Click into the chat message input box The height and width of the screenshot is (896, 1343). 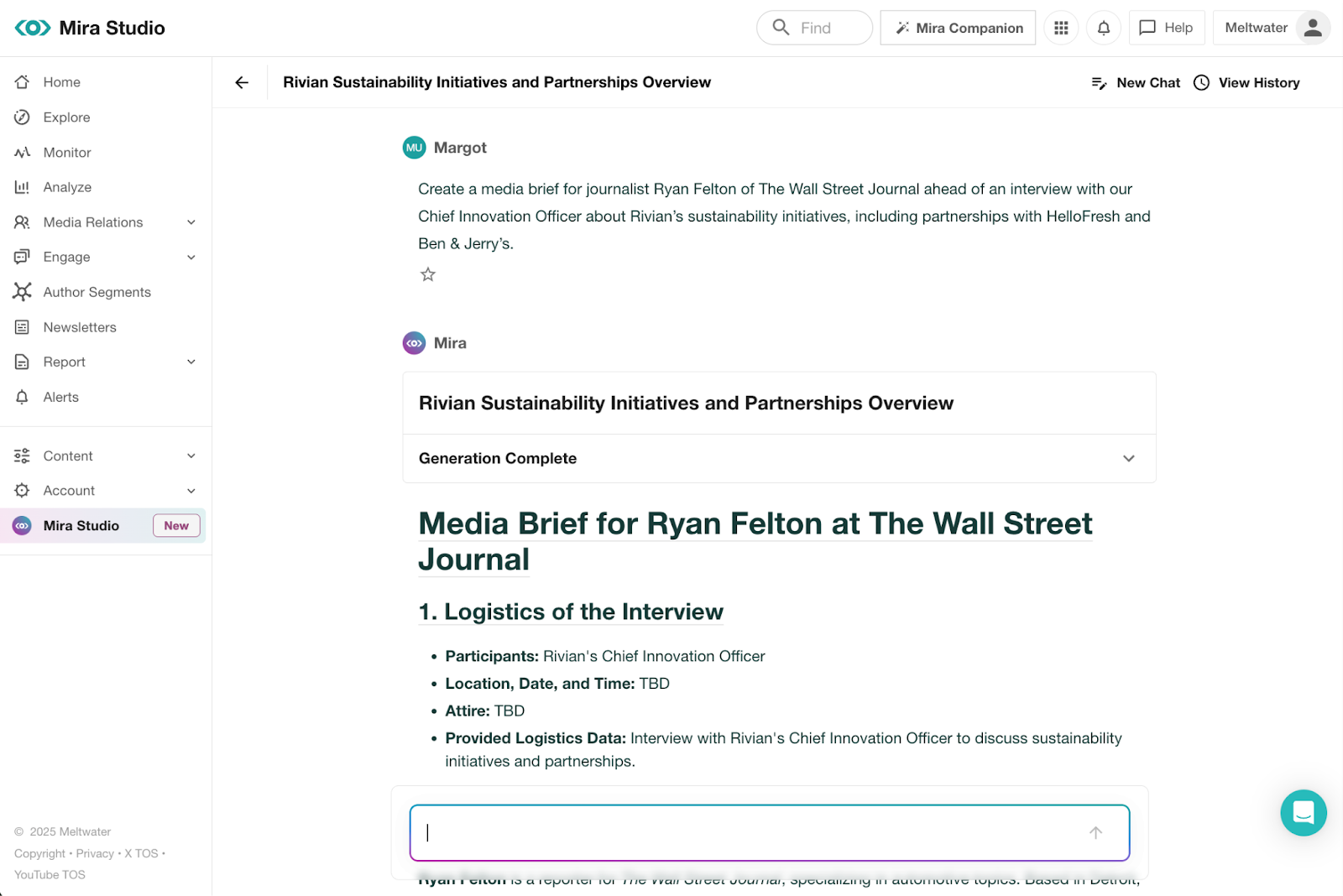point(770,832)
